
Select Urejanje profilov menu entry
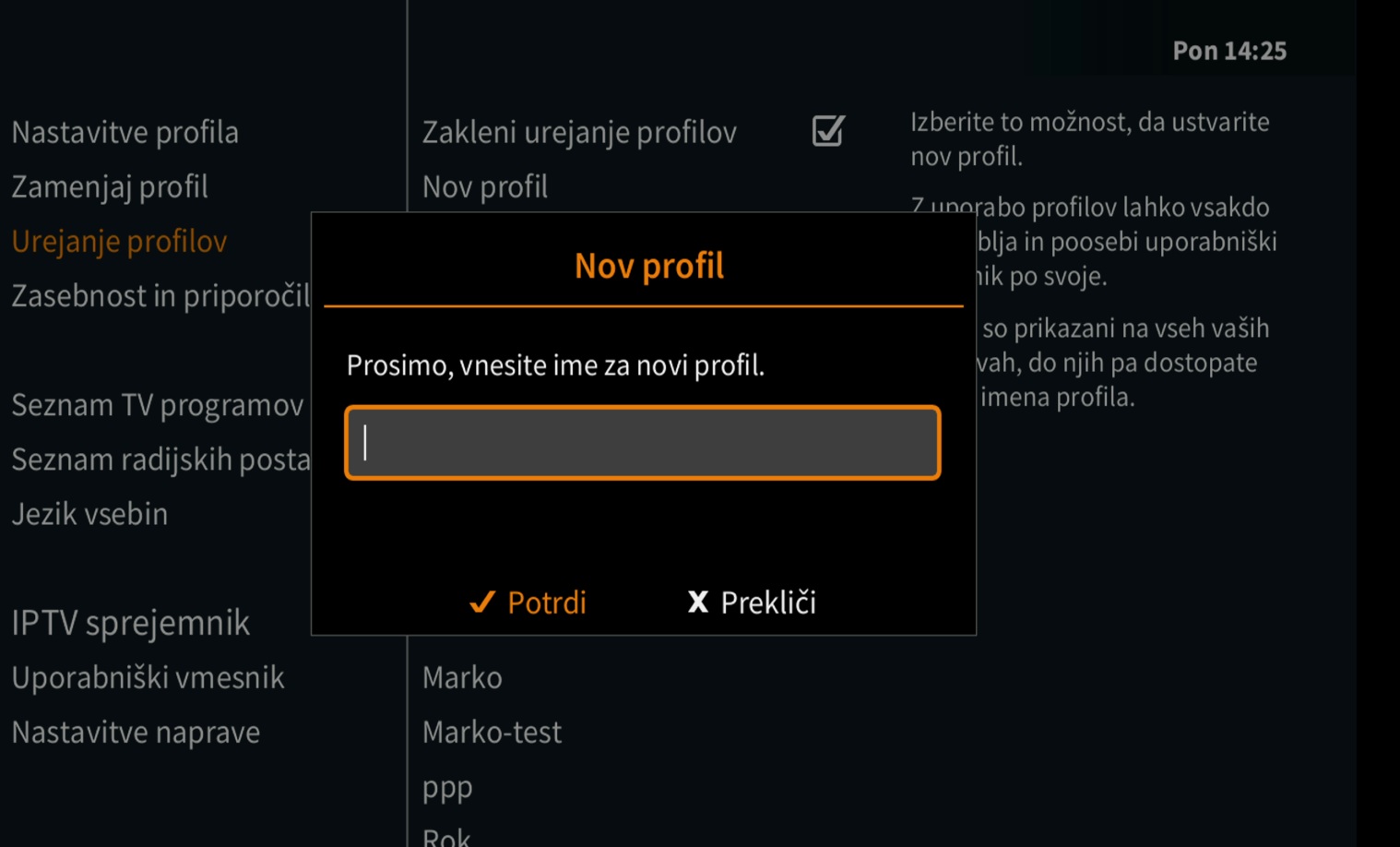120,242
